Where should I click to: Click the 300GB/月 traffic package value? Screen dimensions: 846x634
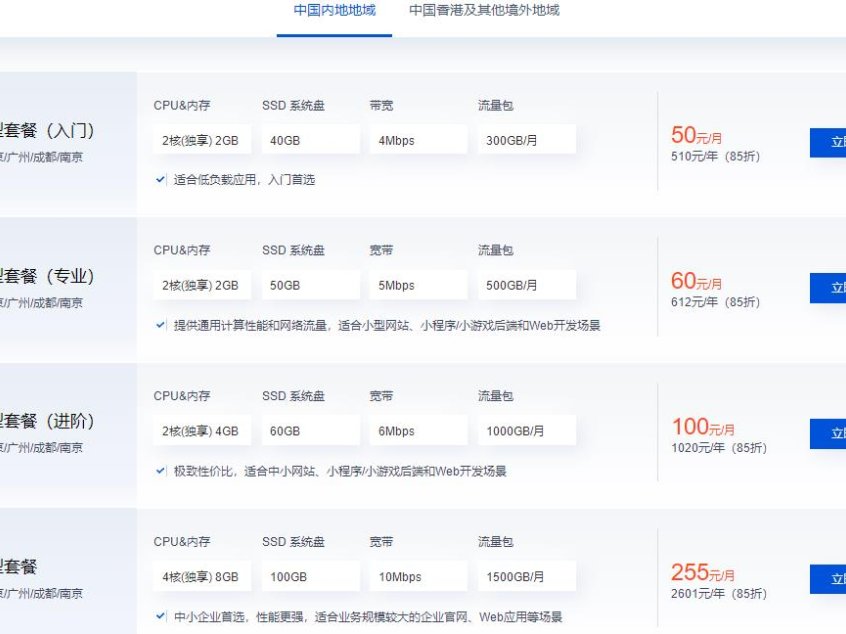[527, 140]
